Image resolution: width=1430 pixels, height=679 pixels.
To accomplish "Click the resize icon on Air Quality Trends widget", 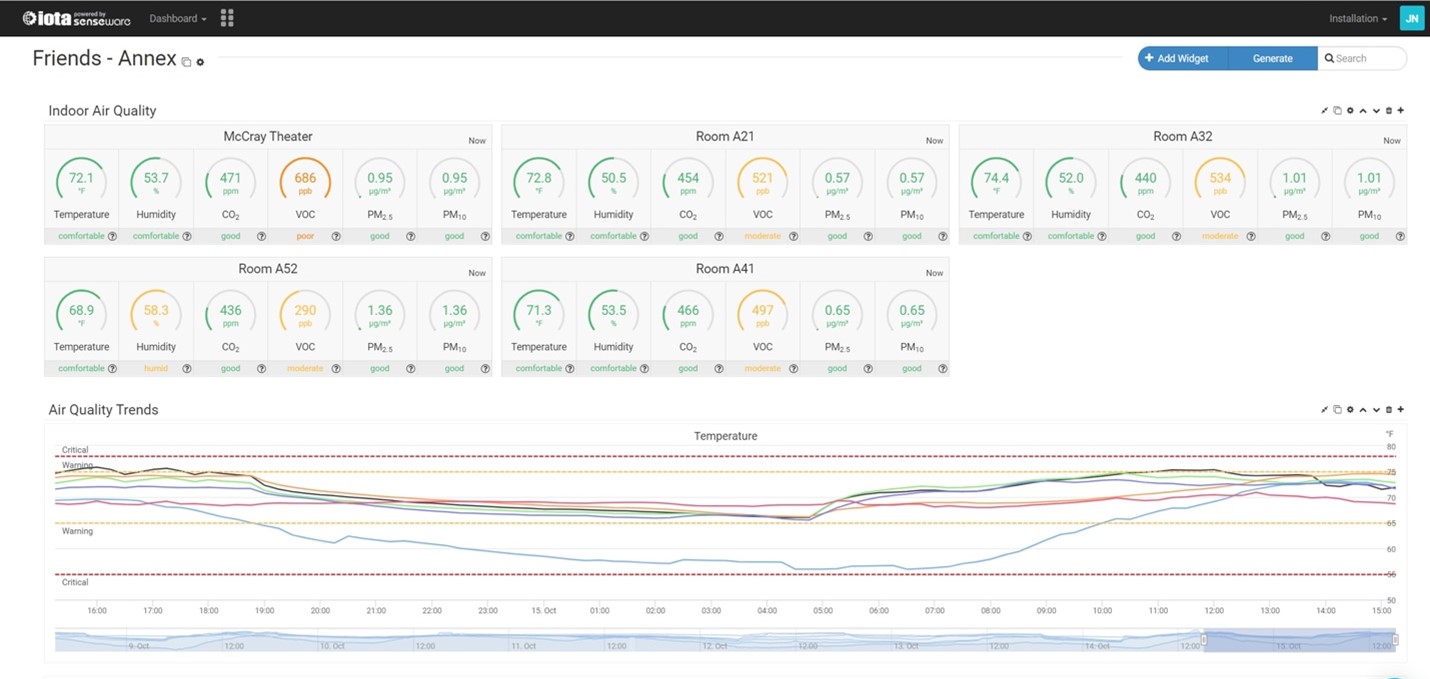I will point(1324,410).
